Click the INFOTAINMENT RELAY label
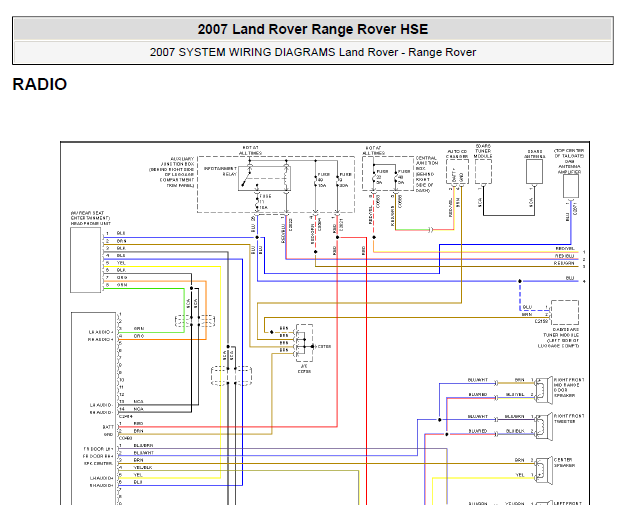626x505 pixels. (220, 171)
